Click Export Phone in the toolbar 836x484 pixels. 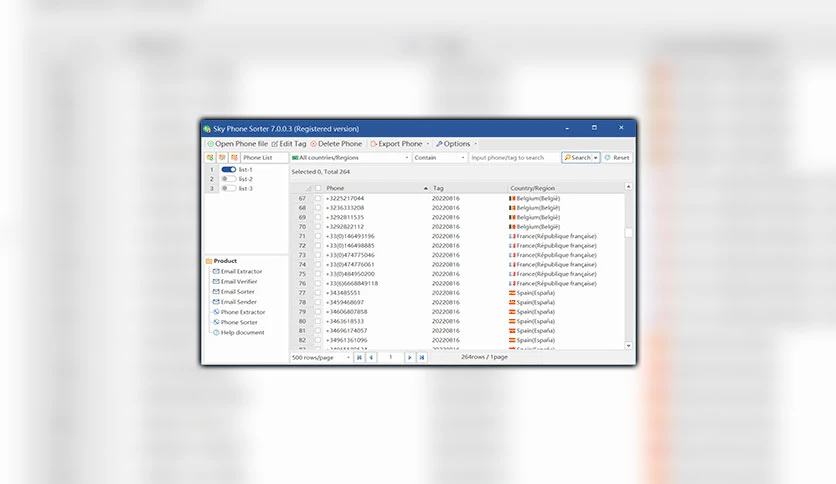396,144
